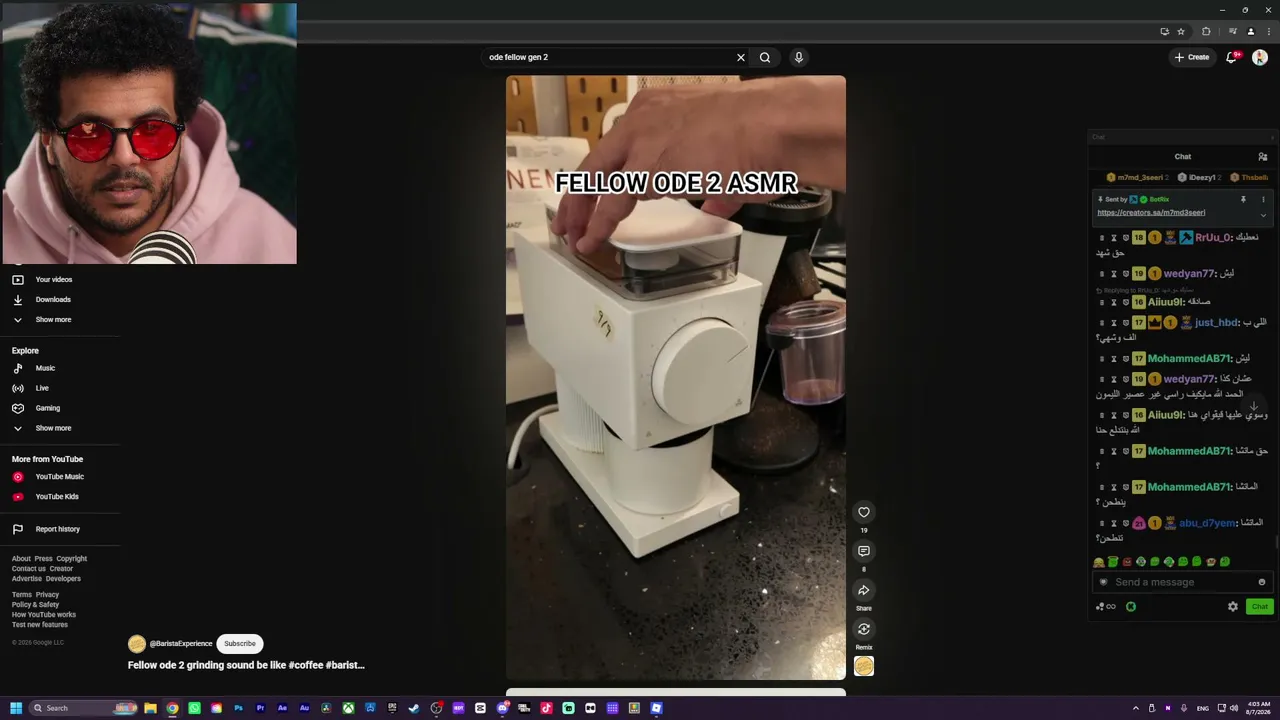Remix this Short
This screenshot has width=1280, height=720.
[x=864, y=629]
